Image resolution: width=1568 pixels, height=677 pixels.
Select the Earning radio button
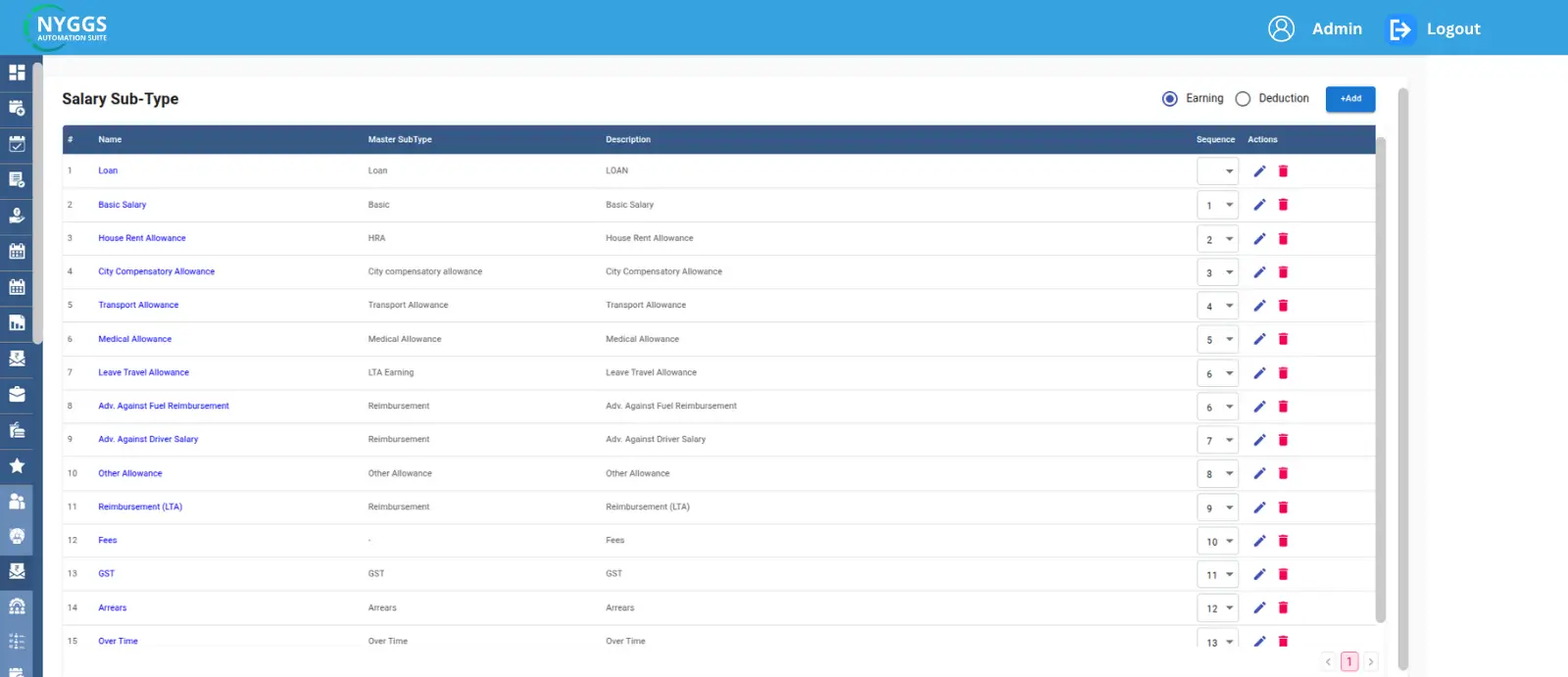1169,99
